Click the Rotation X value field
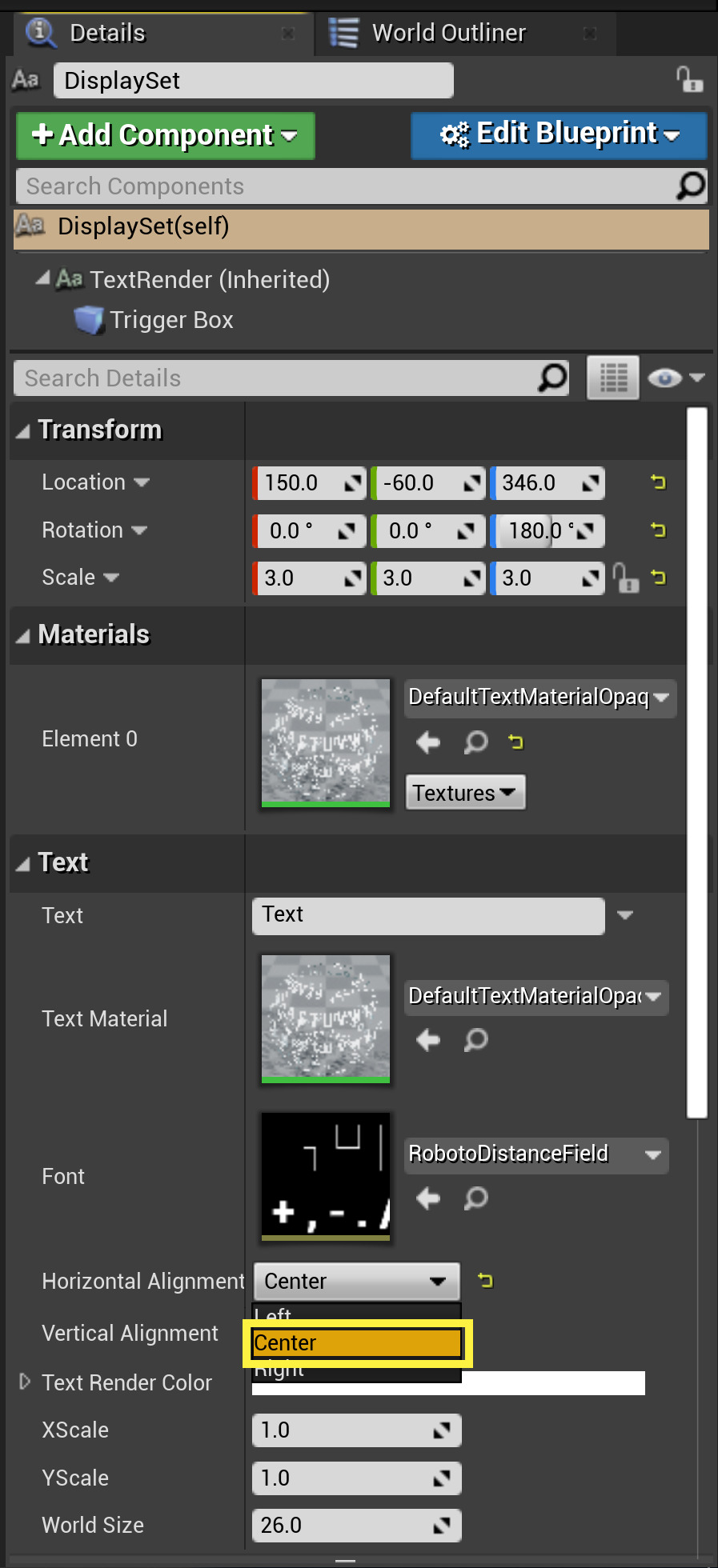The width and height of the screenshot is (718, 1568). coord(309,531)
